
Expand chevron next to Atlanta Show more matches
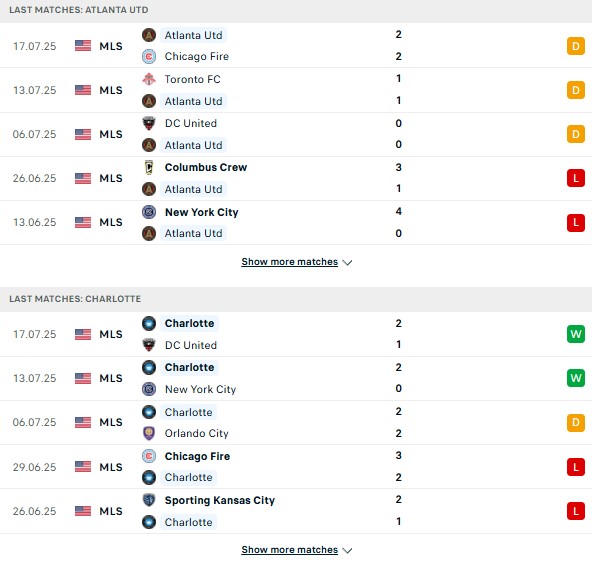(x=347, y=262)
